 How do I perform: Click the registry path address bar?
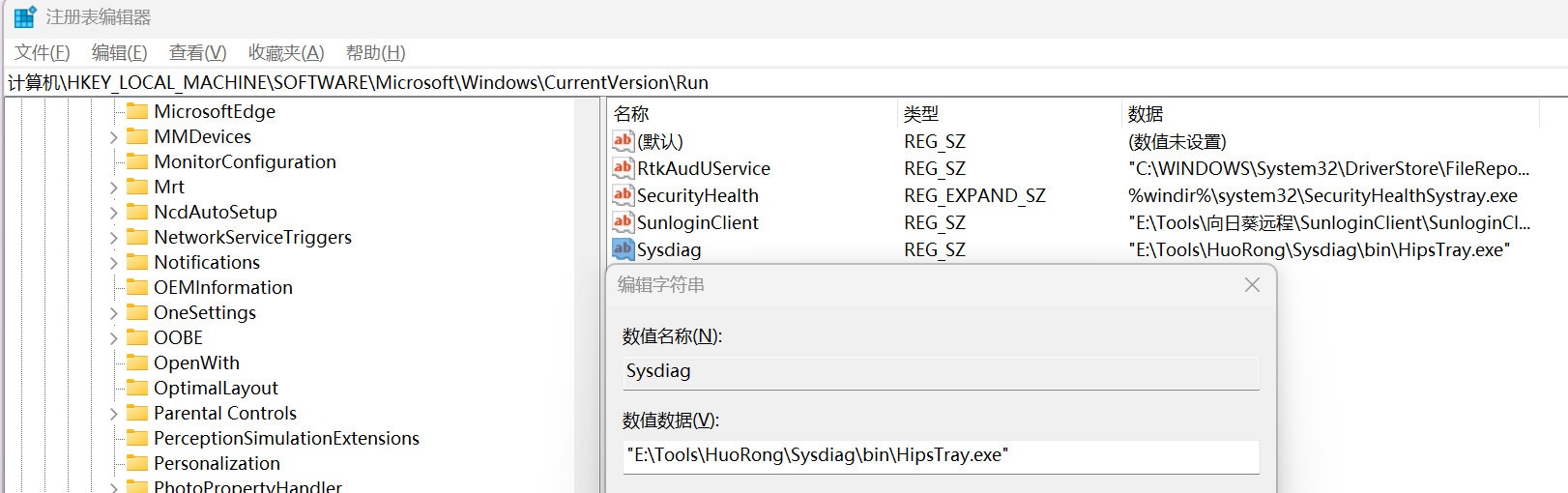click(784, 82)
